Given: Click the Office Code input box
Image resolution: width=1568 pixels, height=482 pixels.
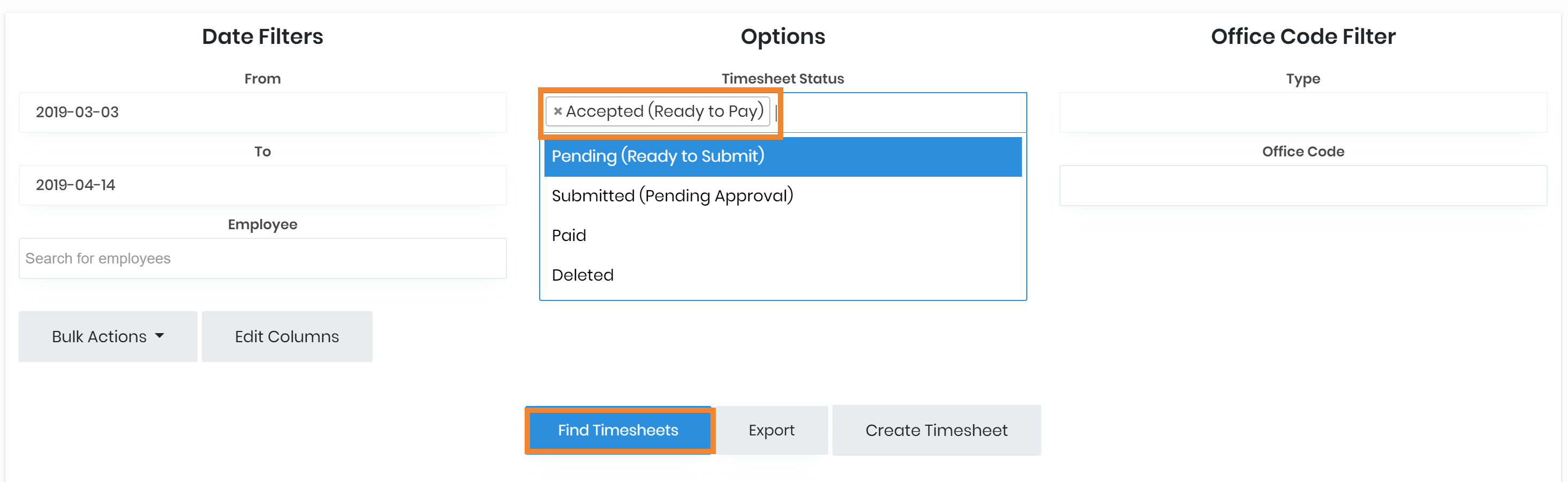Looking at the screenshot, I should [x=1302, y=186].
